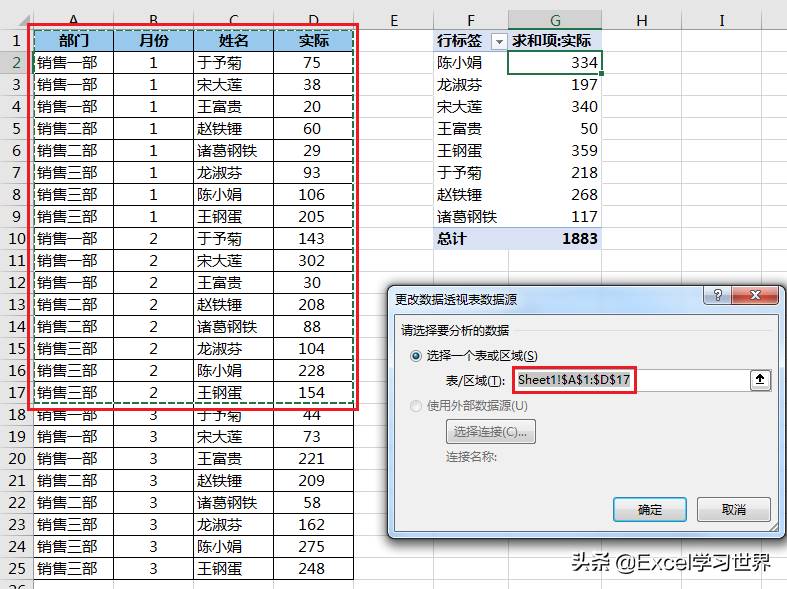Image resolution: width=787 pixels, height=589 pixels.
Task: Click 销售二部 cell in row 22
Action: coord(74,503)
